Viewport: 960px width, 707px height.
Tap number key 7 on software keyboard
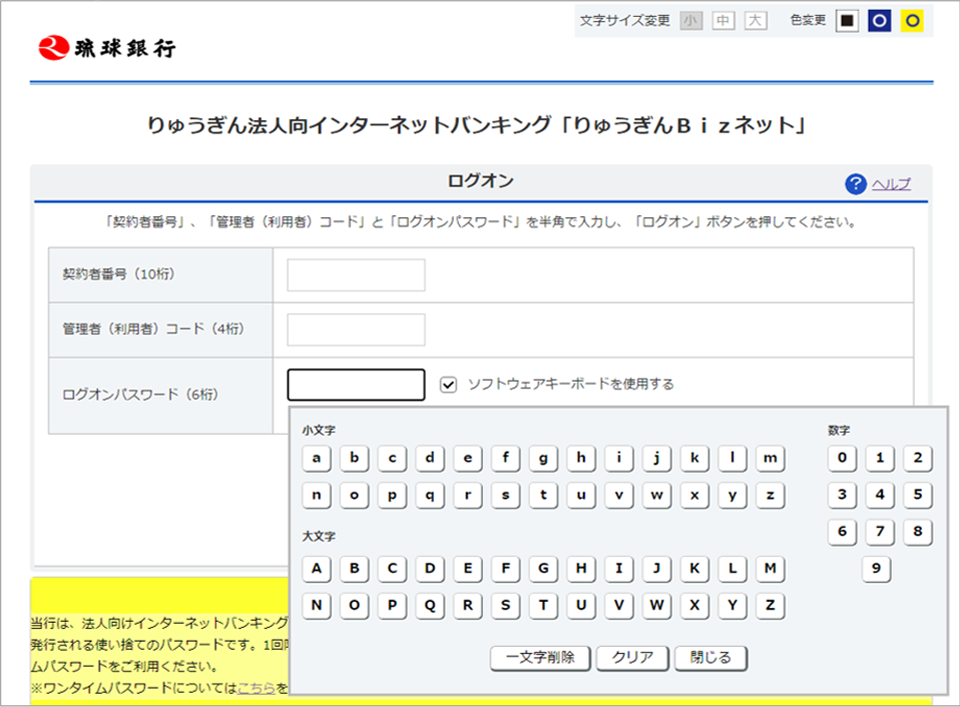tap(880, 532)
